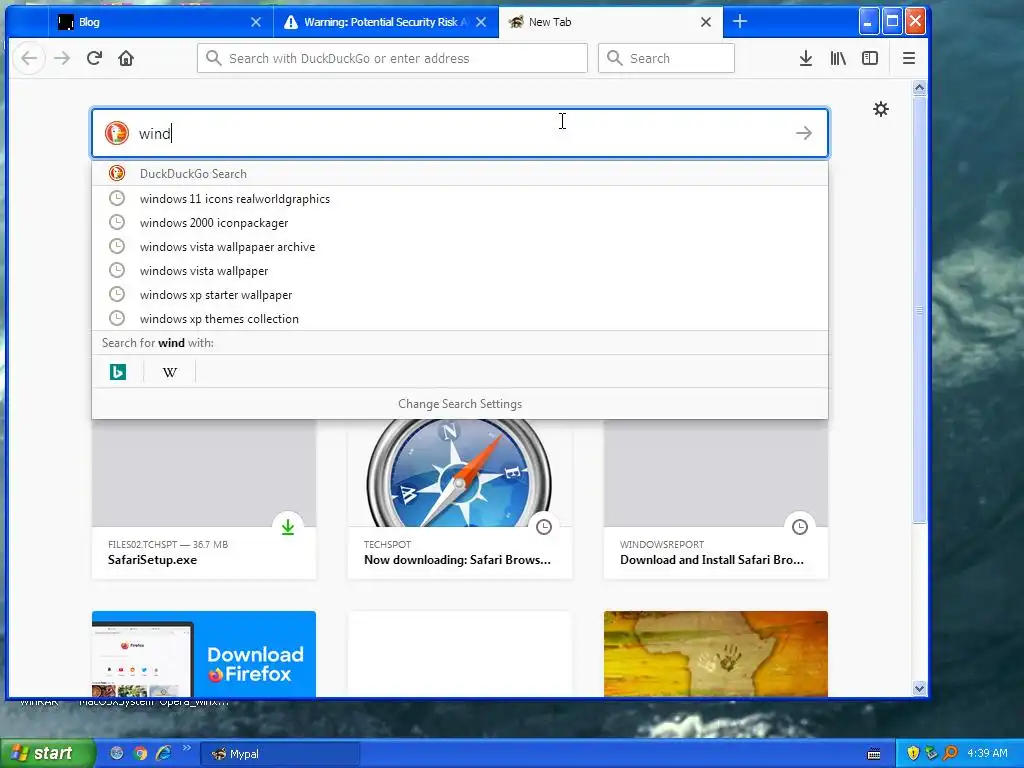This screenshot has height=768, width=1024.
Task: Click the magnifier tray icon
Action: click(x=950, y=754)
